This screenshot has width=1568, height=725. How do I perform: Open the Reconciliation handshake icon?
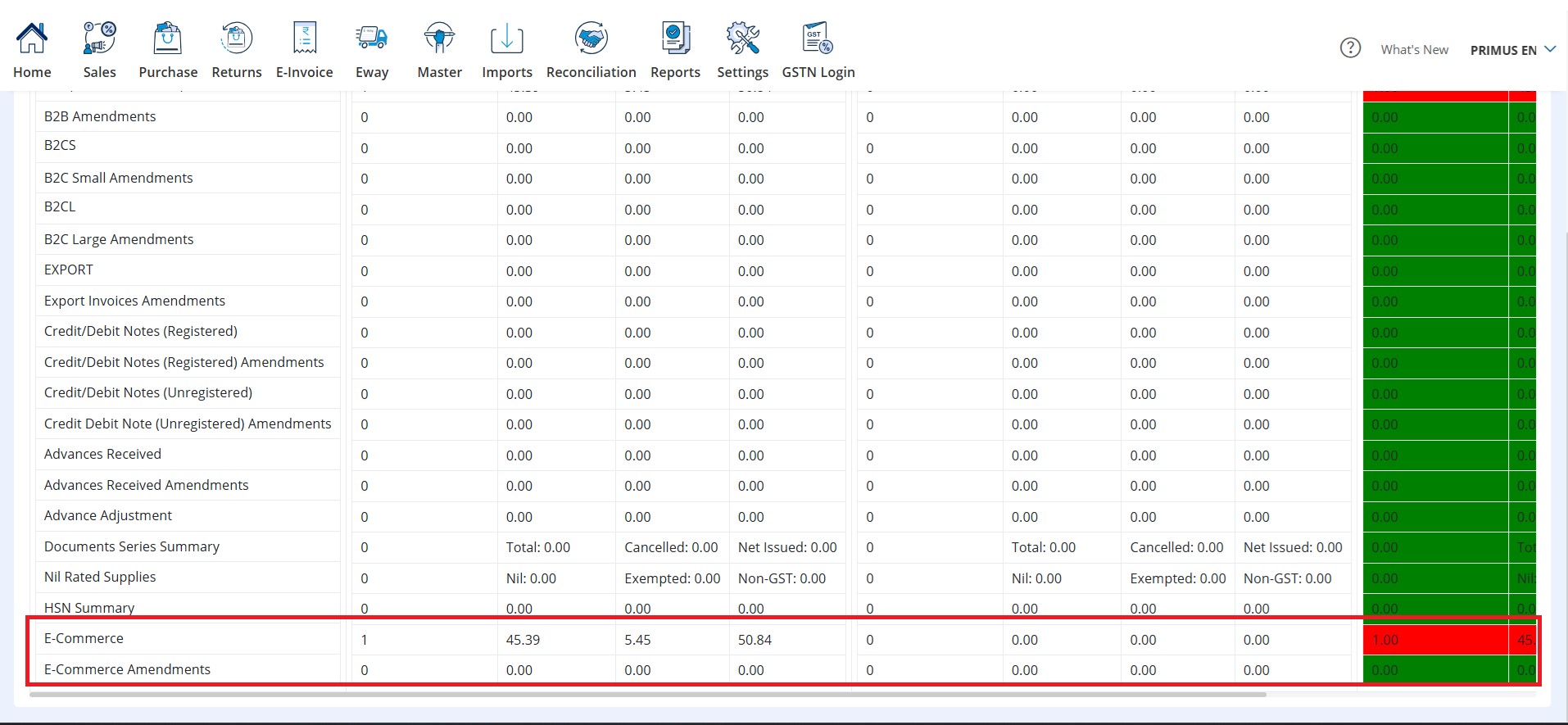[x=591, y=38]
